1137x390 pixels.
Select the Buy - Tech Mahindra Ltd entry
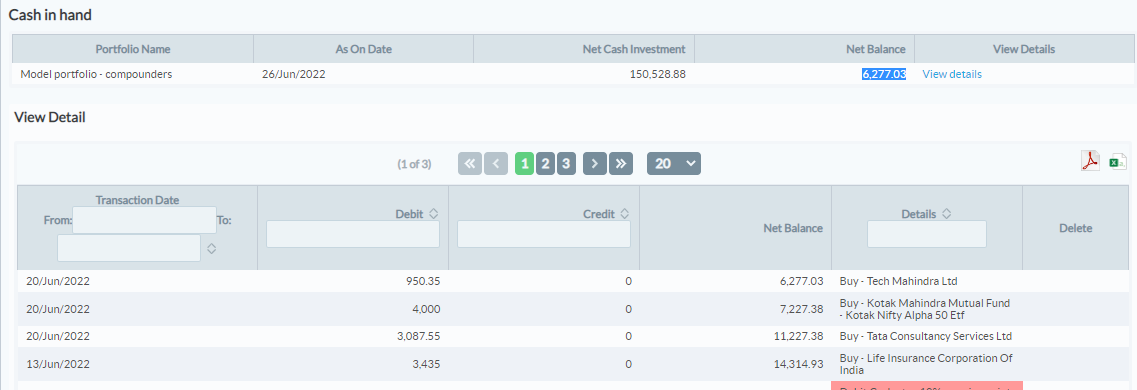click(x=898, y=281)
